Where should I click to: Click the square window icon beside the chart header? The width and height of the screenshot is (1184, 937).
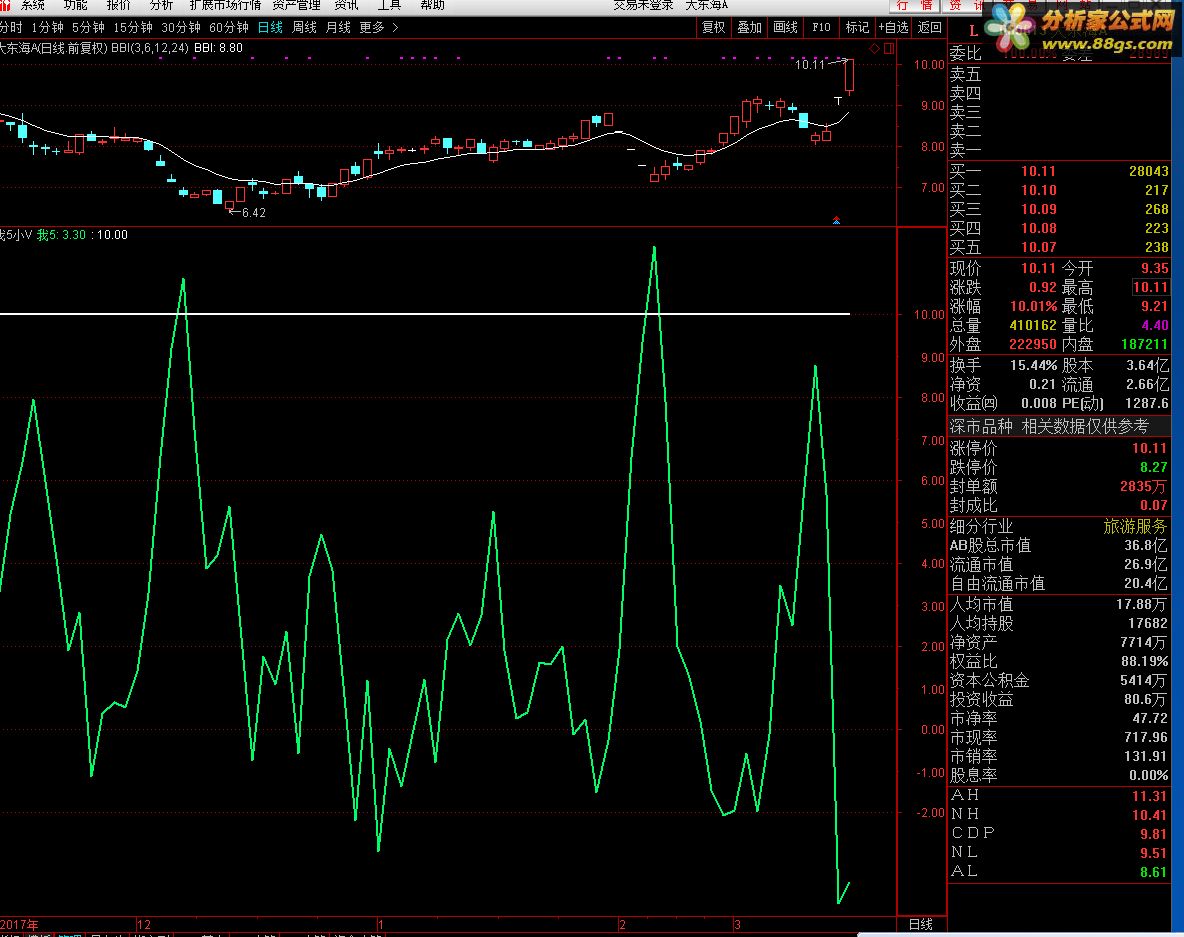[889, 48]
